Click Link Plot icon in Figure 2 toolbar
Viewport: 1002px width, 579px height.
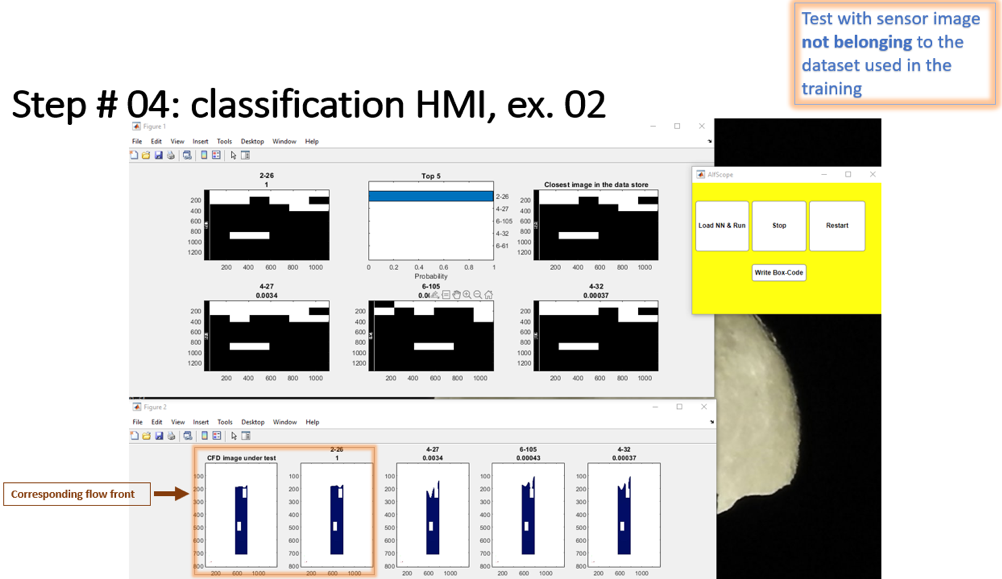tap(188, 436)
